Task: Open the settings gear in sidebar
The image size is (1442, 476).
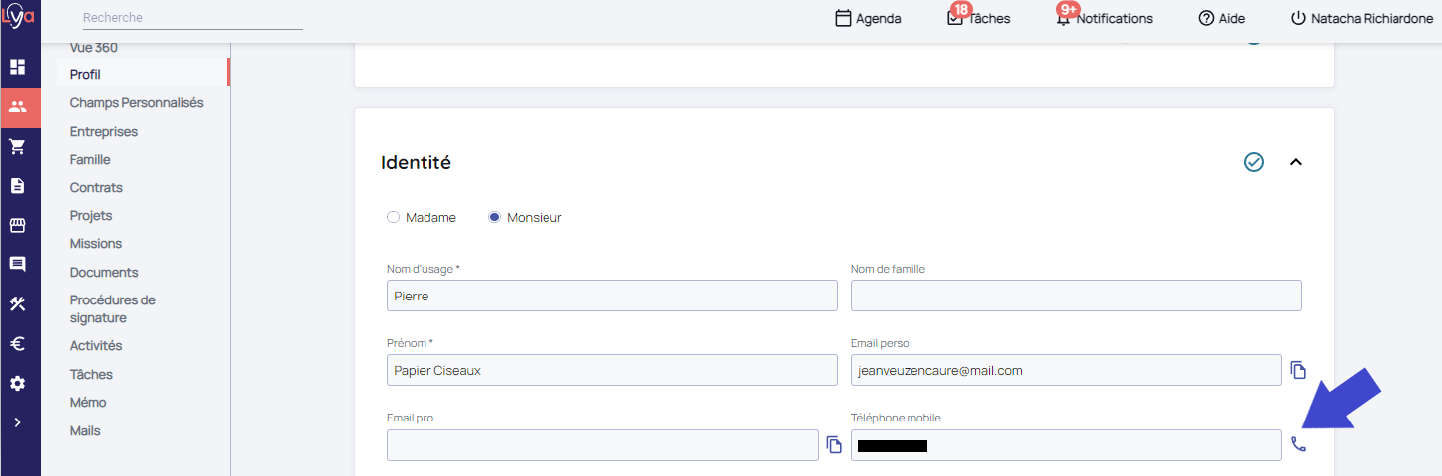Action: (18, 384)
